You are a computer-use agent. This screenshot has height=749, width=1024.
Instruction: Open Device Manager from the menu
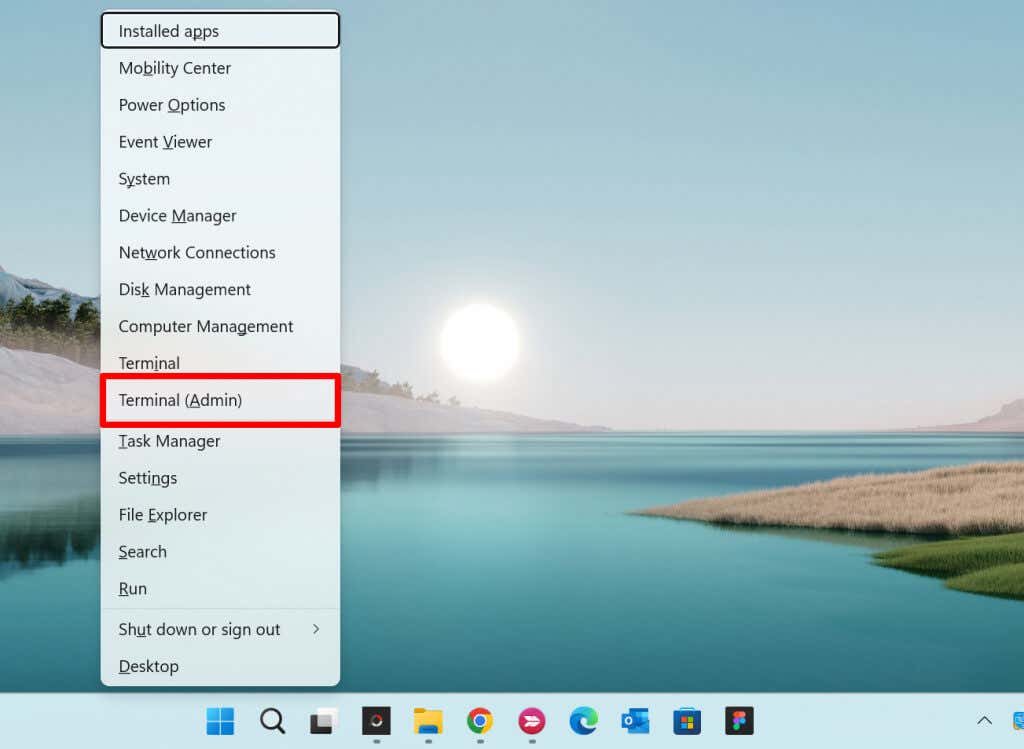point(178,216)
